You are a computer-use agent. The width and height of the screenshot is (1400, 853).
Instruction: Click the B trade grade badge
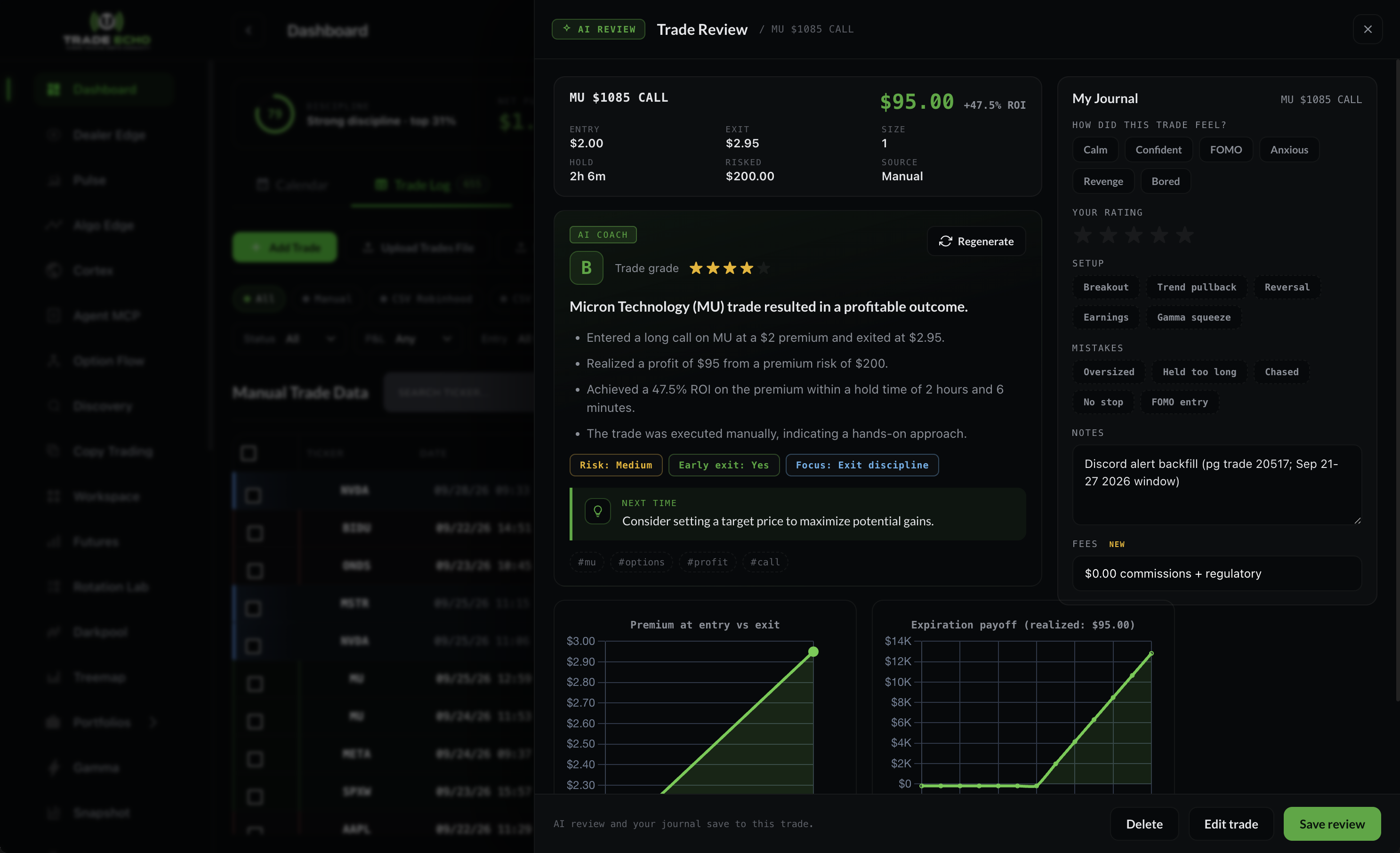[x=587, y=268]
